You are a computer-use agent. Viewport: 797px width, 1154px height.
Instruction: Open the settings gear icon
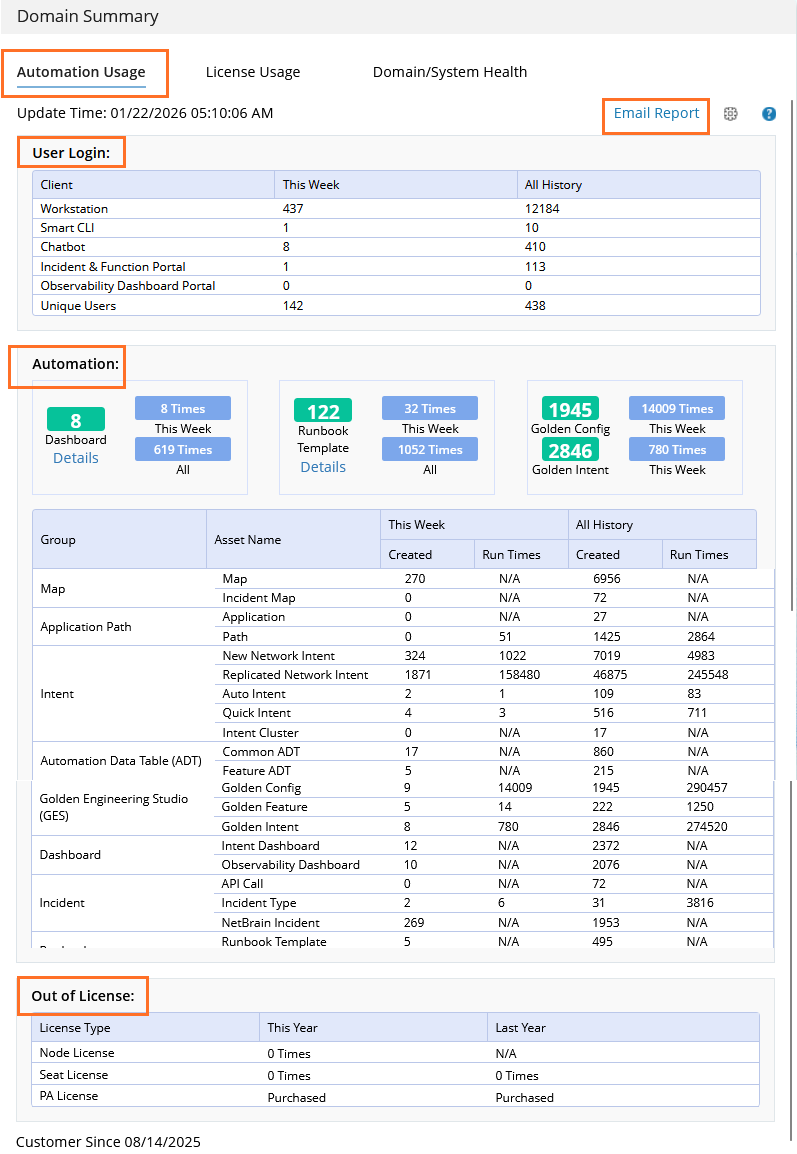pos(731,114)
